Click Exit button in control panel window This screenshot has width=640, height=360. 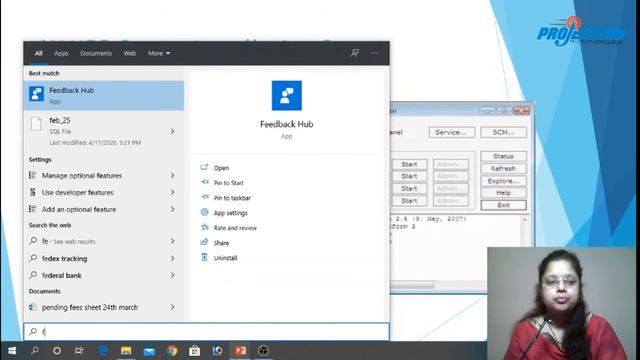[x=503, y=205]
